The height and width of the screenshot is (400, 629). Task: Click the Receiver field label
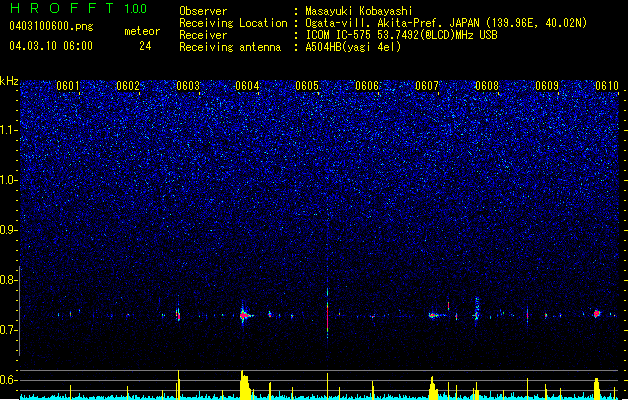coord(203,35)
